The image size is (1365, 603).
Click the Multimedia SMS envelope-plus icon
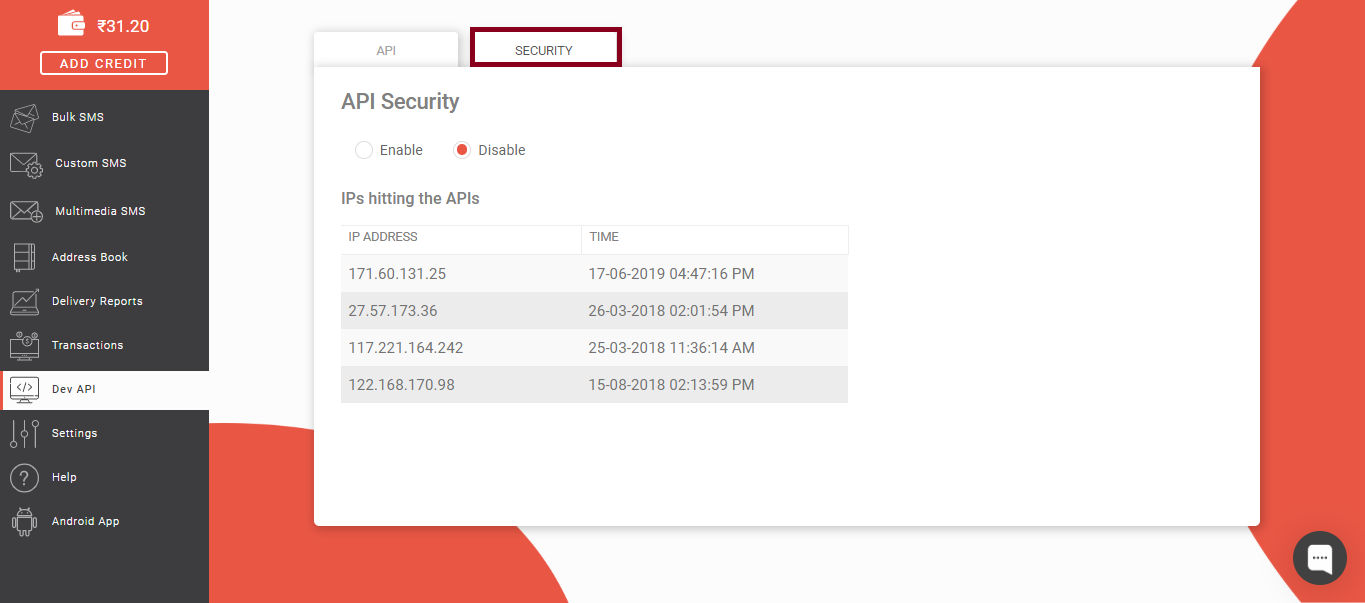26,211
